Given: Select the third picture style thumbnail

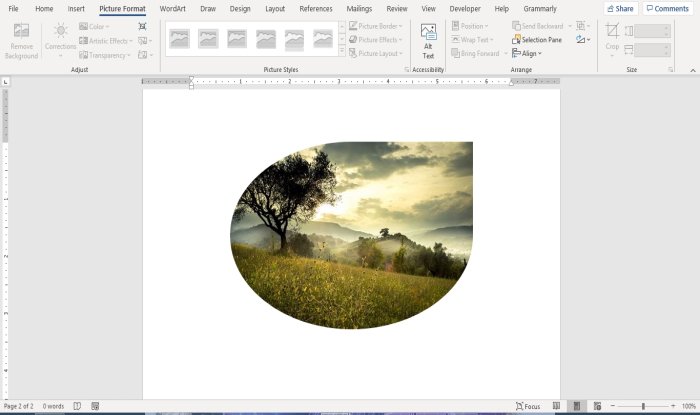Looking at the screenshot, I should [x=237, y=39].
